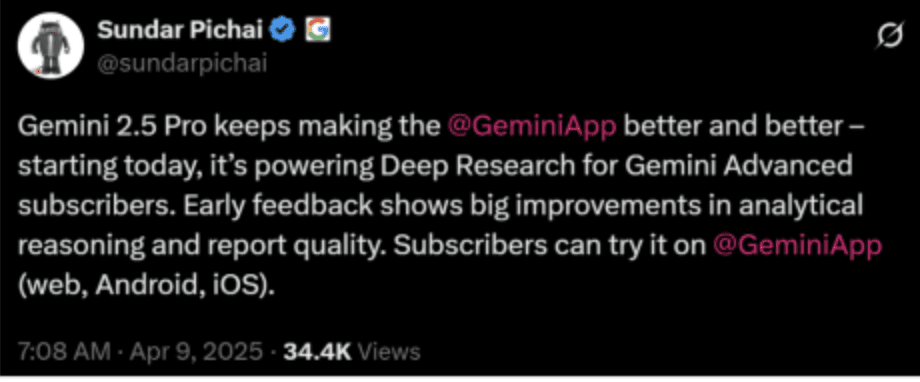Open the Sundar Pichai display name

tap(180, 30)
